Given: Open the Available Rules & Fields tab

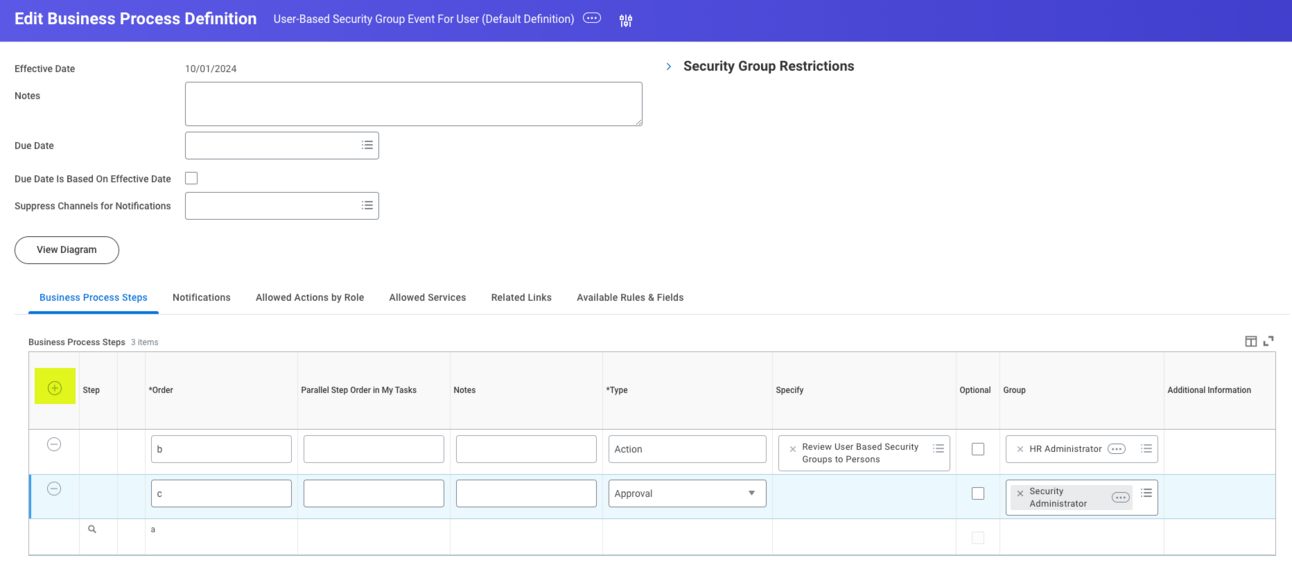Looking at the screenshot, I should click(x=630, y=297).
